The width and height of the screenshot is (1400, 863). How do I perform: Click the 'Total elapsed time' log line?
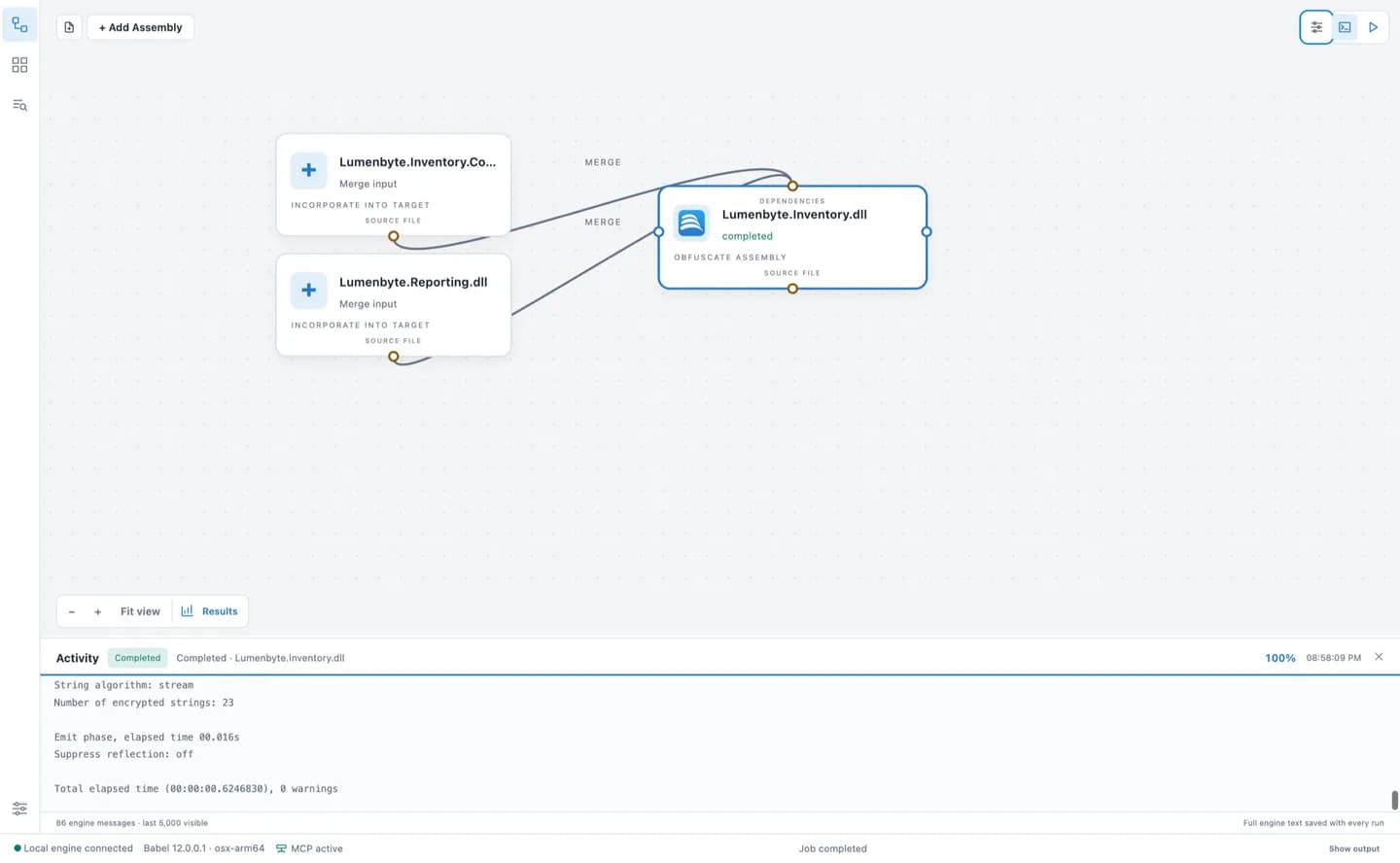coord(196,789)
